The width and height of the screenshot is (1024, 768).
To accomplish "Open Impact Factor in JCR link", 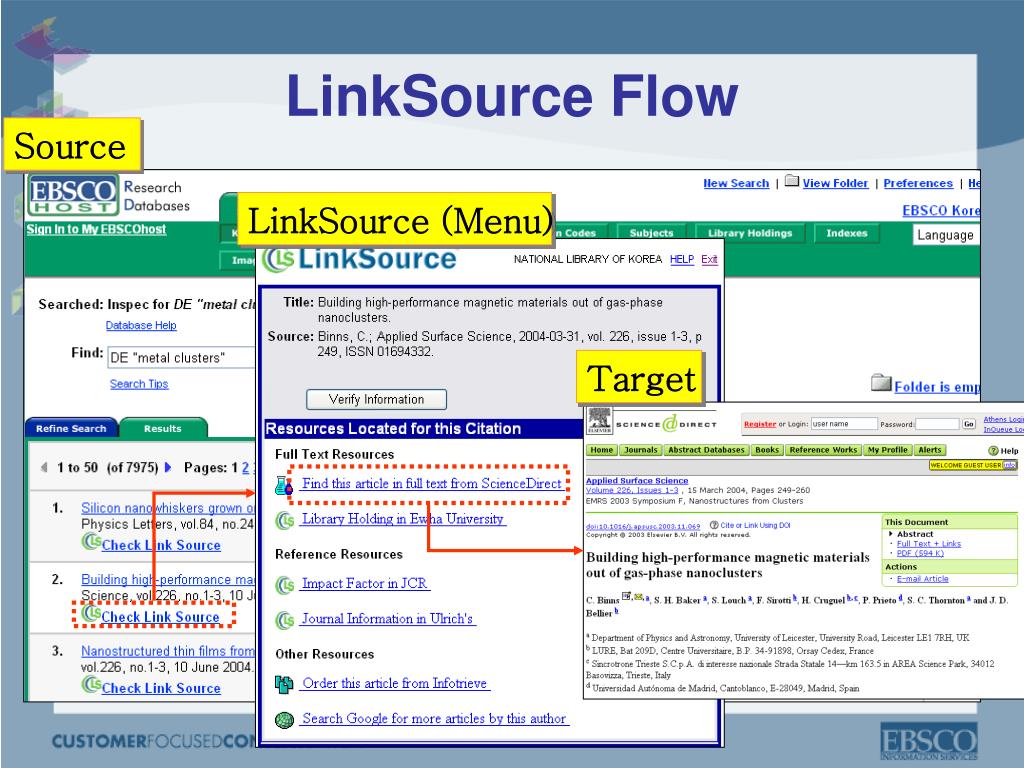I will coord(364,584).
